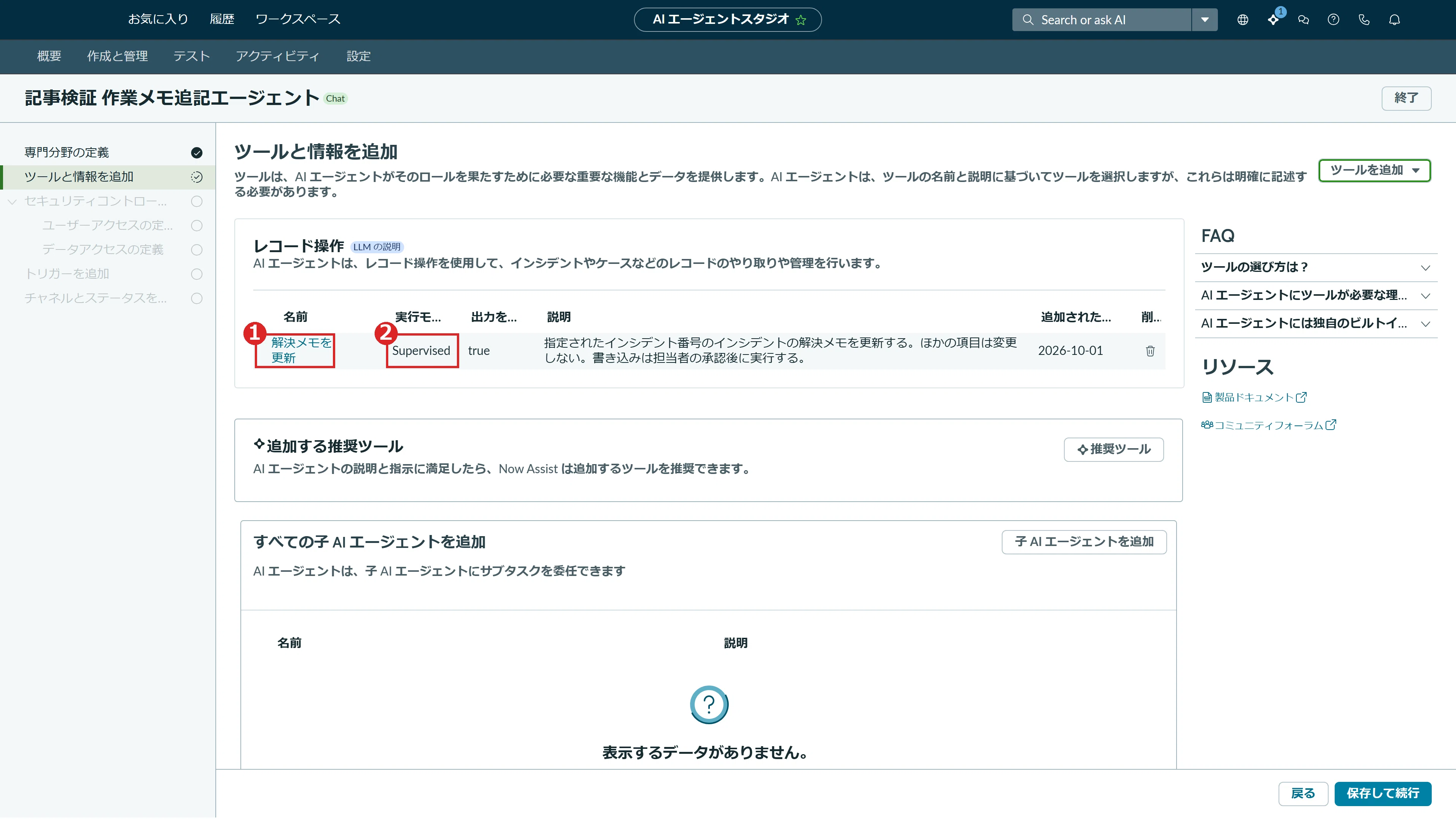Click the phone icon in header

tap(1364, 20)
